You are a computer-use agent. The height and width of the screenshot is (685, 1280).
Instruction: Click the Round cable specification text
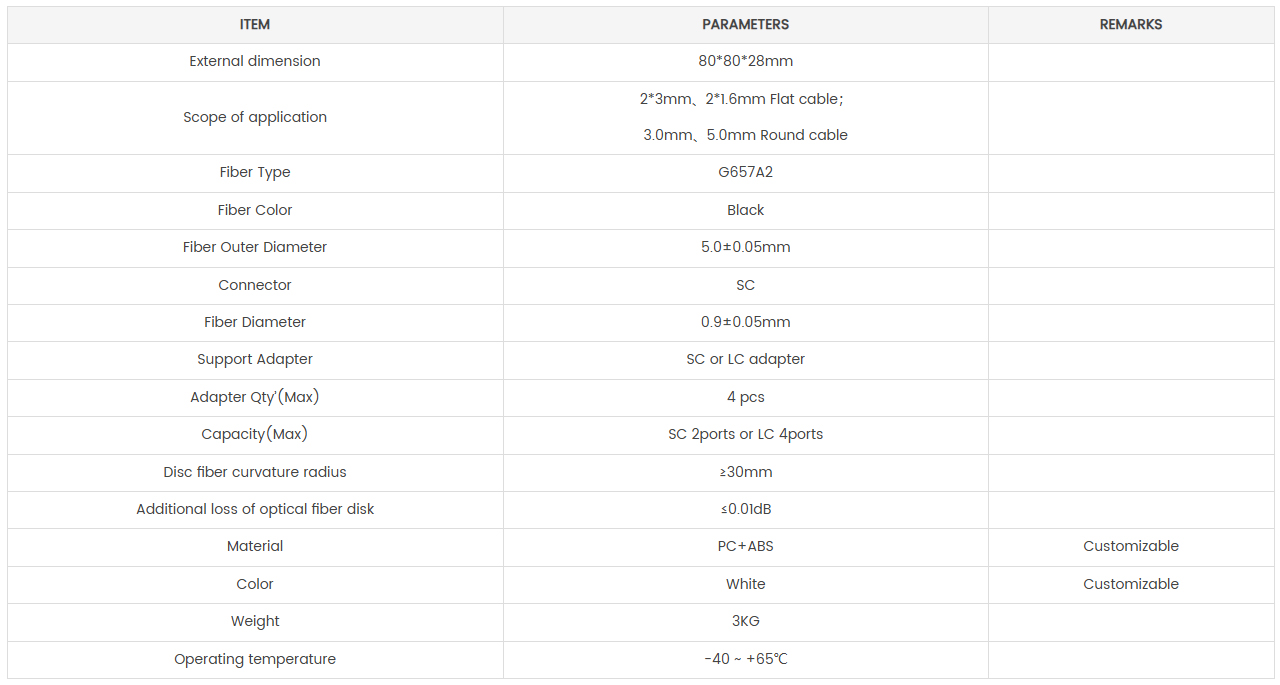[745, 135]
